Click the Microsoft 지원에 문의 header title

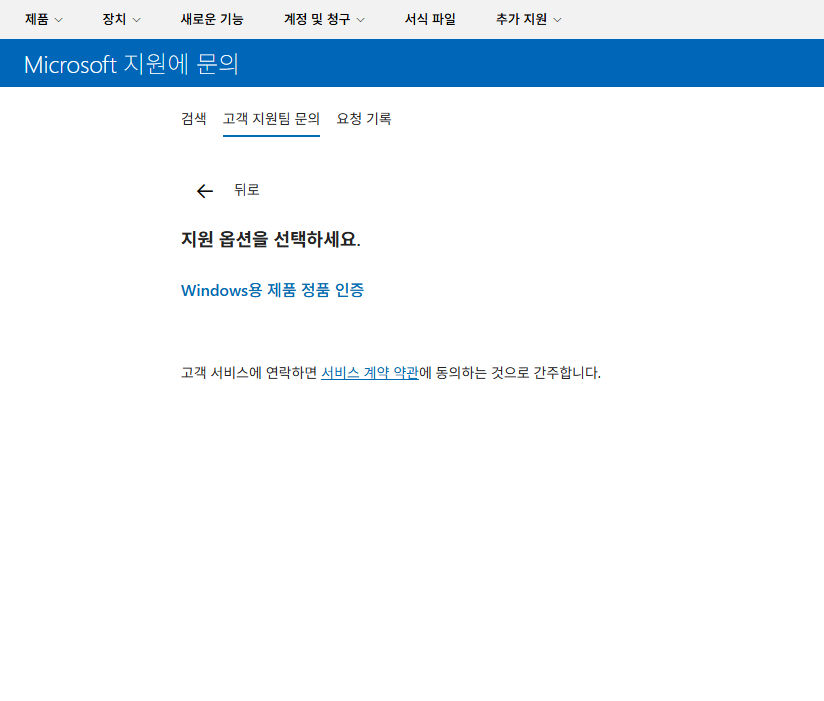click(x=131, y=64)
